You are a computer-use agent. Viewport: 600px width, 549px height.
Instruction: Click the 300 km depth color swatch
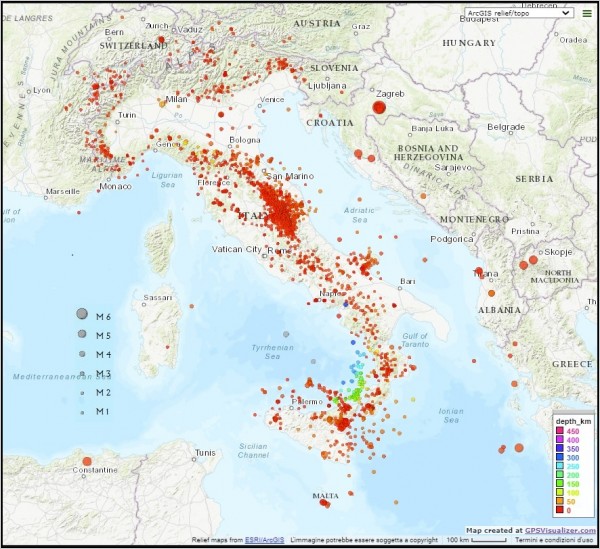pyautogui.click(x=560, y=458)
